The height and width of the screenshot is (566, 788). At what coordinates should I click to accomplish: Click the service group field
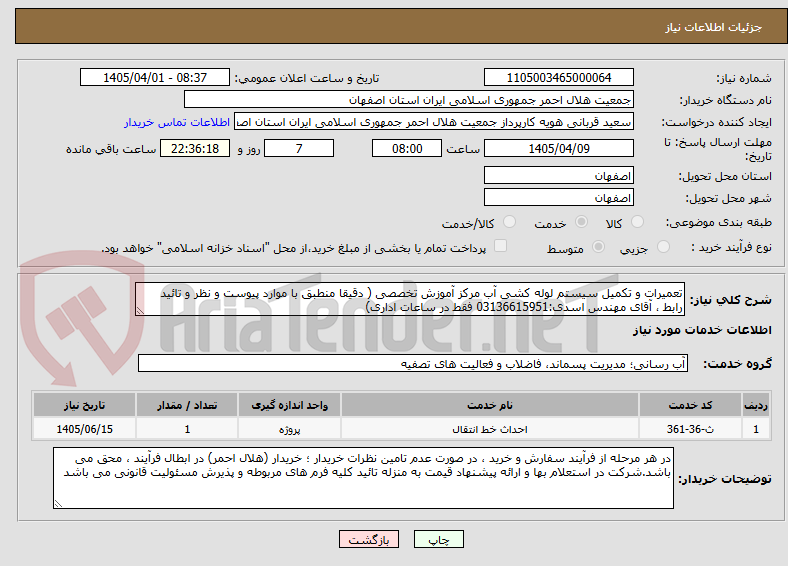click(413, 363)
